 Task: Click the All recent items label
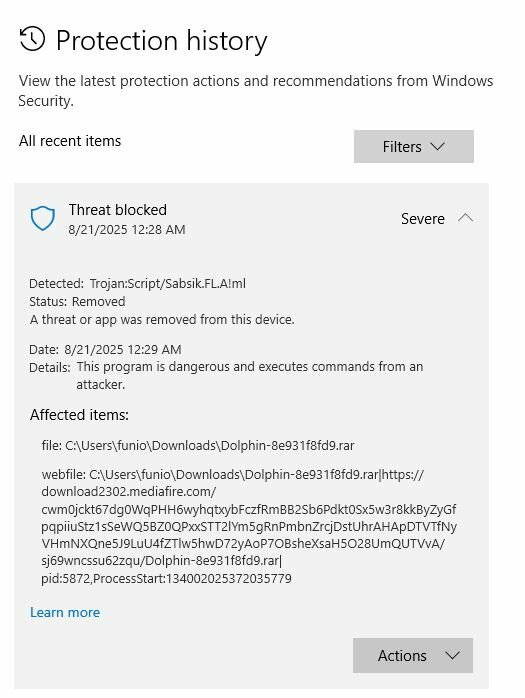[70, 141]
